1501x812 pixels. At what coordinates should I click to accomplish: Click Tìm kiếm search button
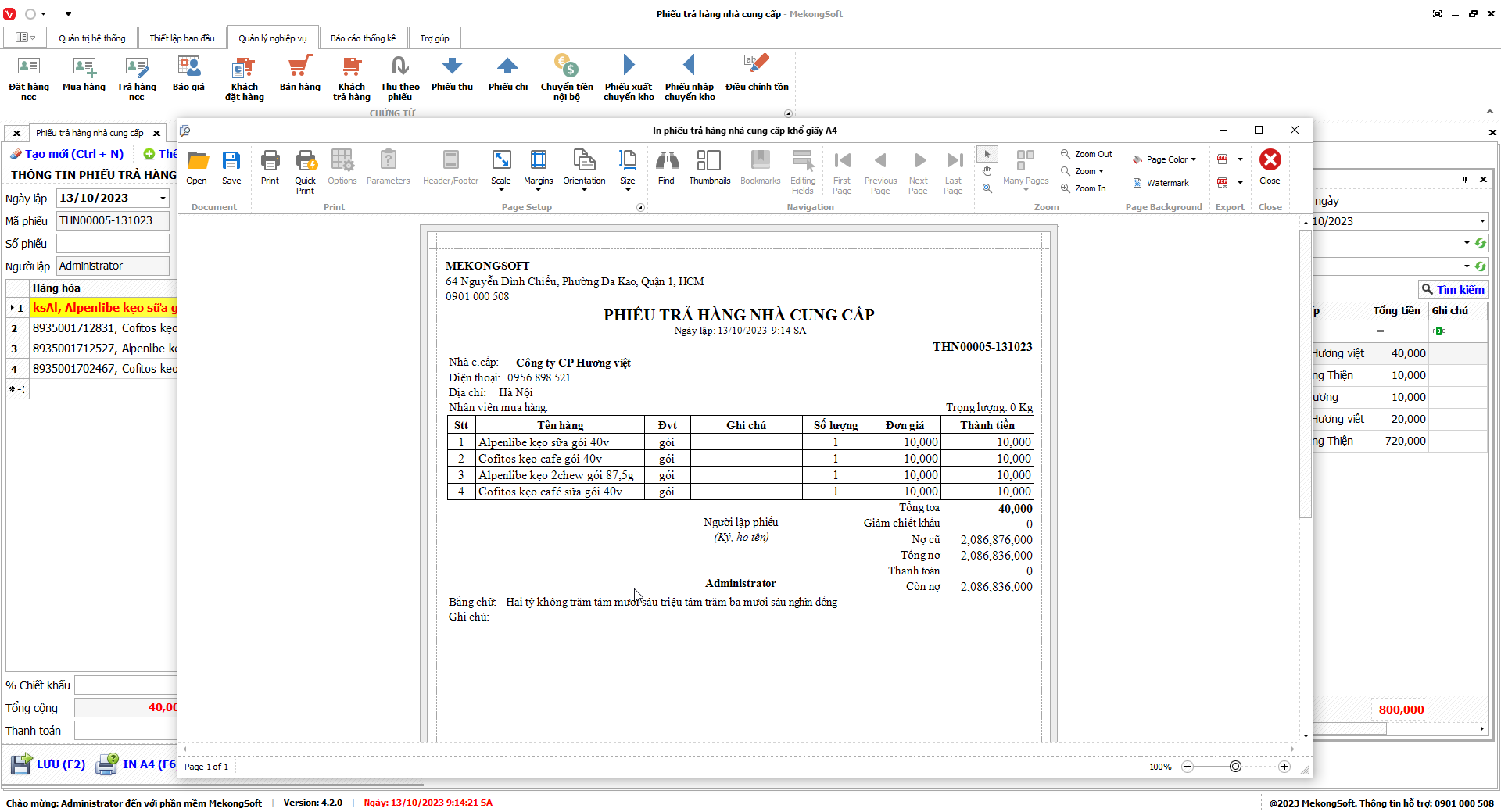click(x=1453, y=289)
